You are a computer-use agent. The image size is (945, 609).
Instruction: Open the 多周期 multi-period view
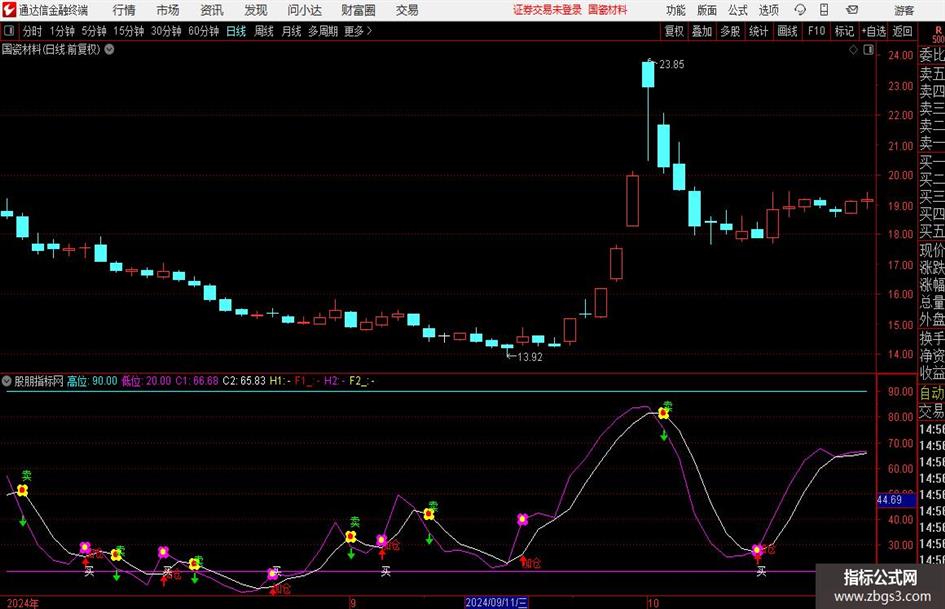pyautogui.click(x=323, y=31)
